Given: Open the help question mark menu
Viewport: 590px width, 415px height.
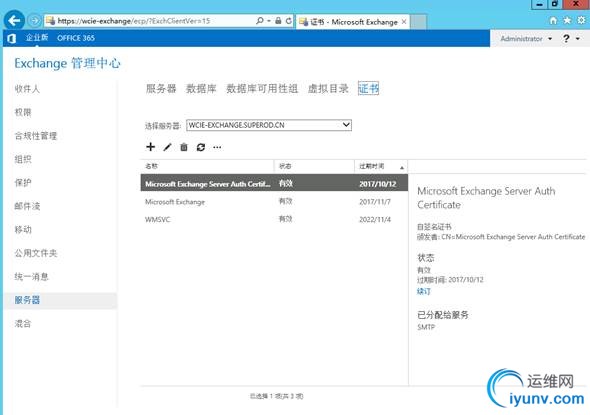Looking at the screenshot, I should coord(571,38).
